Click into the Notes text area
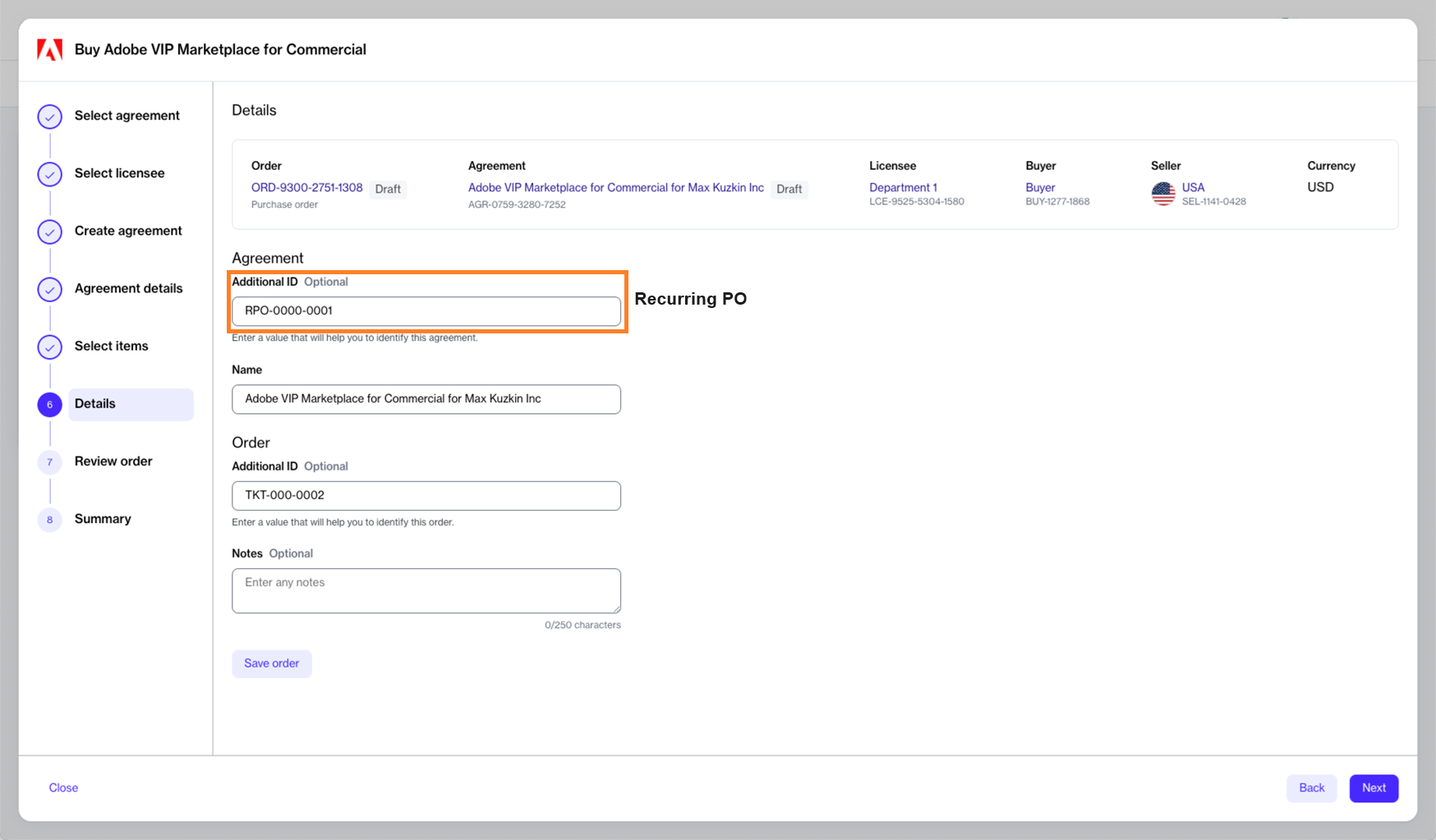This screenshot has width=1436, height=840. click(426, 590)
